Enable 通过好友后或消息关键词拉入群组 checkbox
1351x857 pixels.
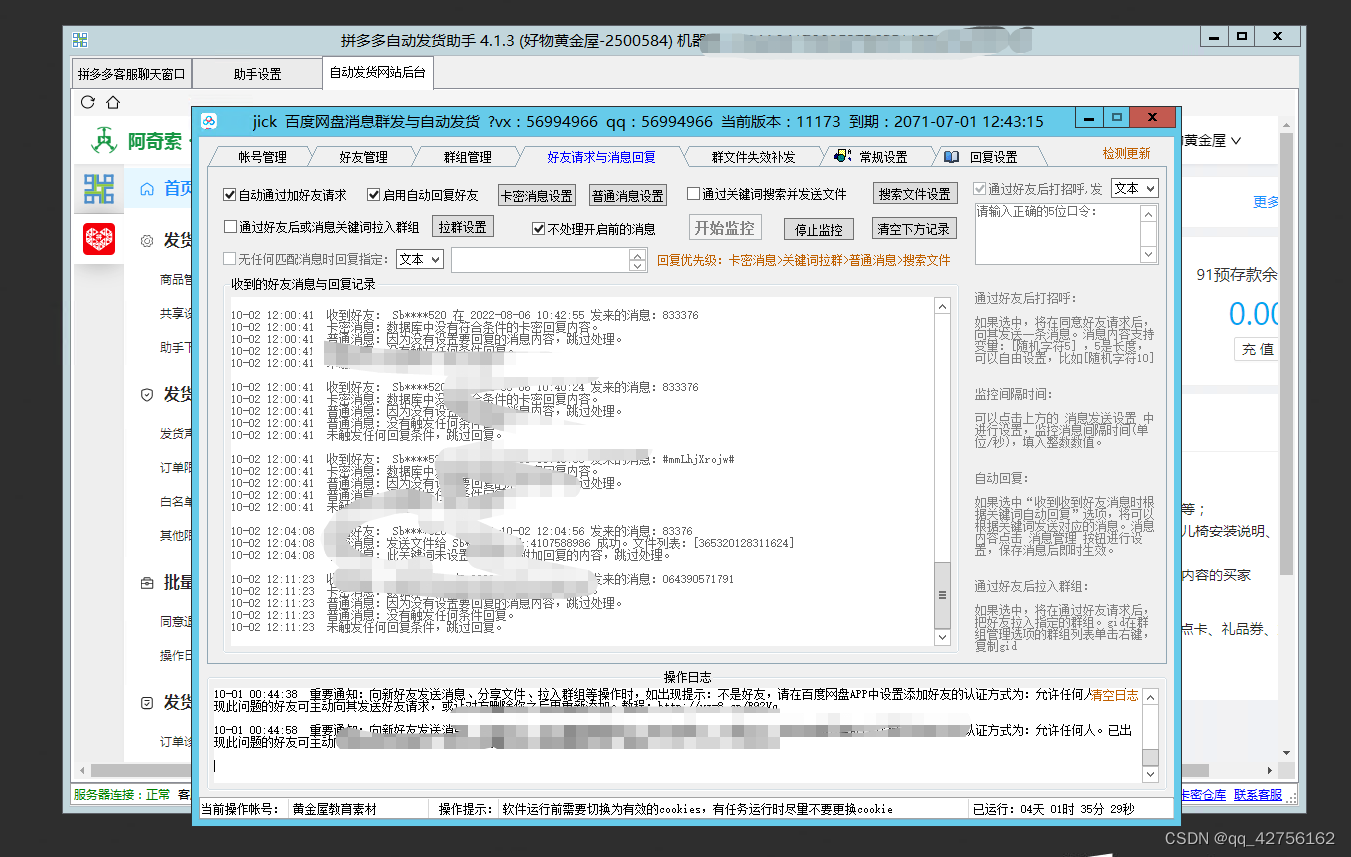pos(230,227)
